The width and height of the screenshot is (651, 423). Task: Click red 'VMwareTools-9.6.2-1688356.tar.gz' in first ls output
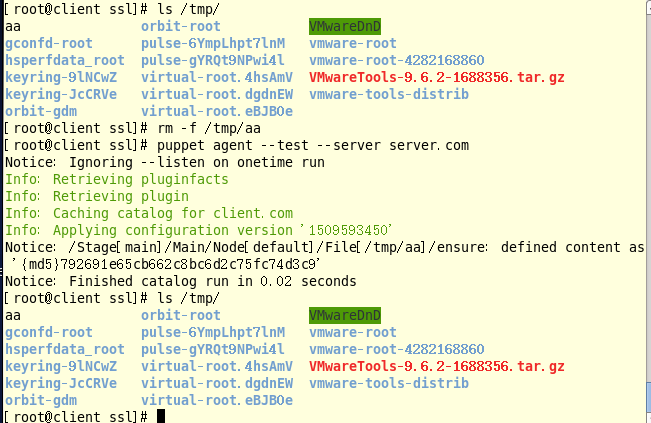[437, 78]
